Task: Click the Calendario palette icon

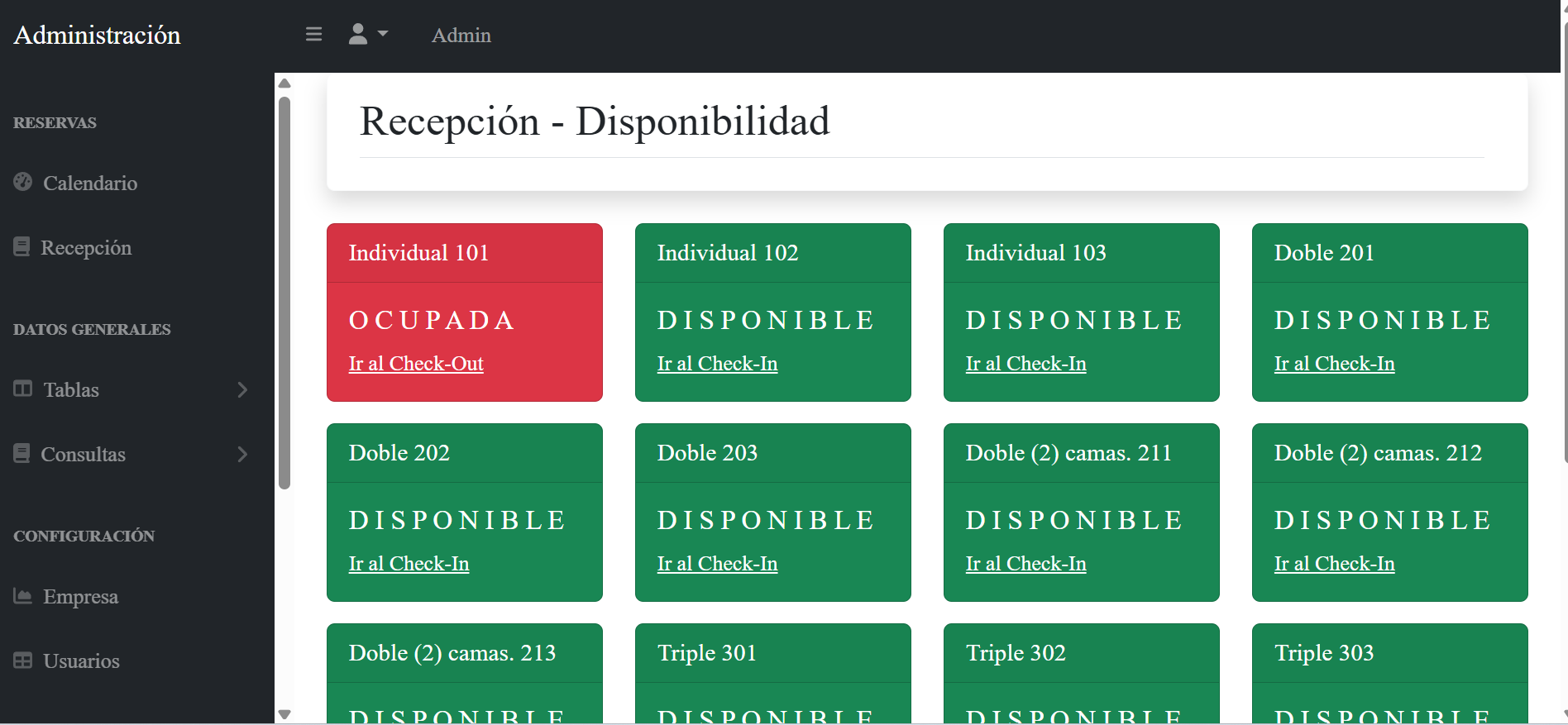Action: pyautogui.click(x=23, y=182)
